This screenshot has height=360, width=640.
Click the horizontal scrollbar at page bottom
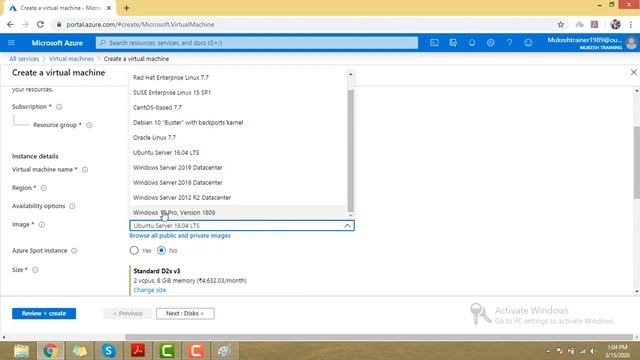pyautogui.click(x=379, y=337)
